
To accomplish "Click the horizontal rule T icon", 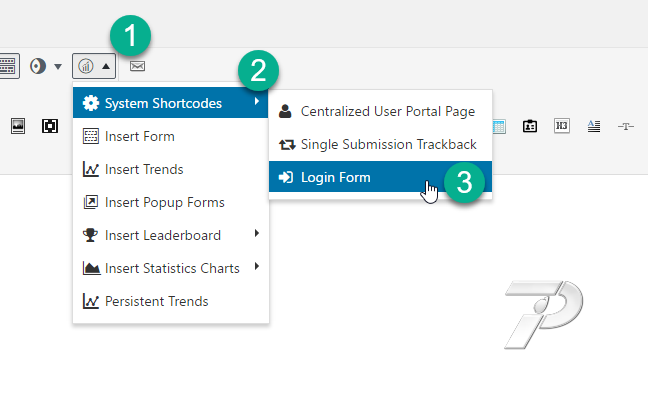I will [626, 126].
